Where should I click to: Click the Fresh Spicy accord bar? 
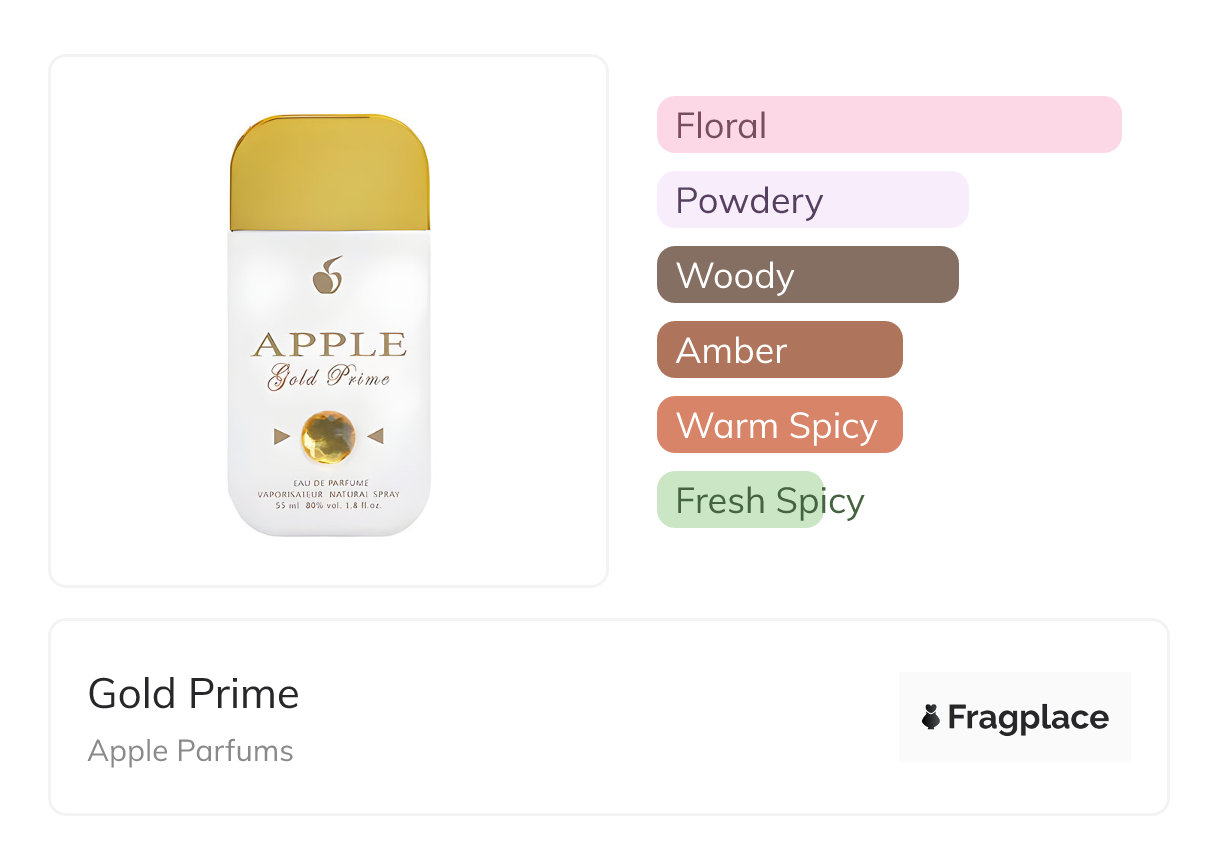pyautogui.click(x=740, y=500)
